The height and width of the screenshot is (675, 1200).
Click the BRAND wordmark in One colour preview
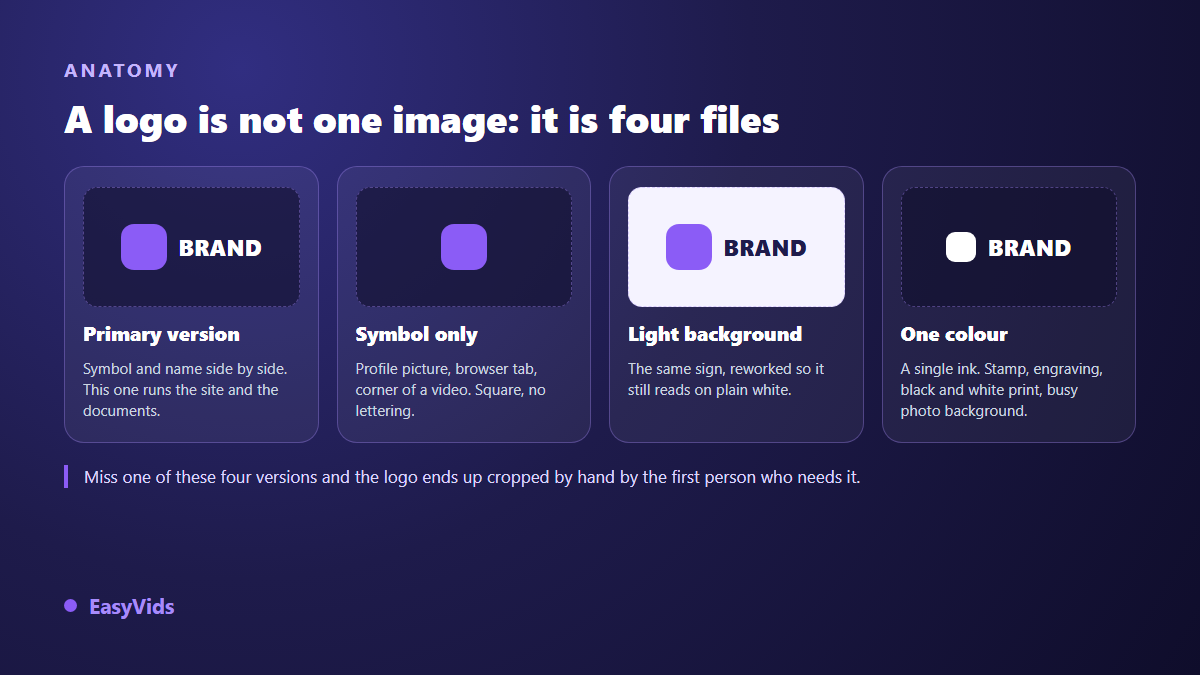tap(1029, 248)
